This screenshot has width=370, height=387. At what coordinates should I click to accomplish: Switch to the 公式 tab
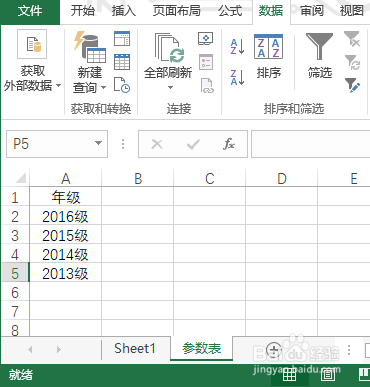[230, 11]
